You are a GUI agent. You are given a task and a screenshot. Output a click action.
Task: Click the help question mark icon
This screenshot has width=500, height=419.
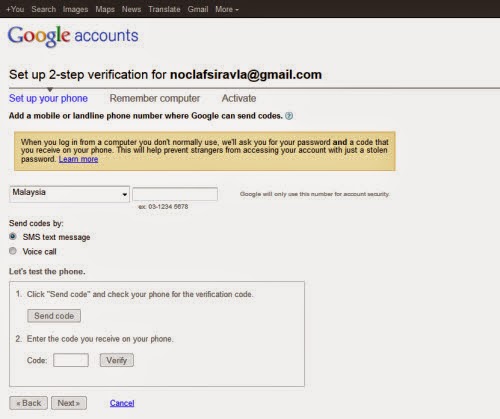(289, 116)
